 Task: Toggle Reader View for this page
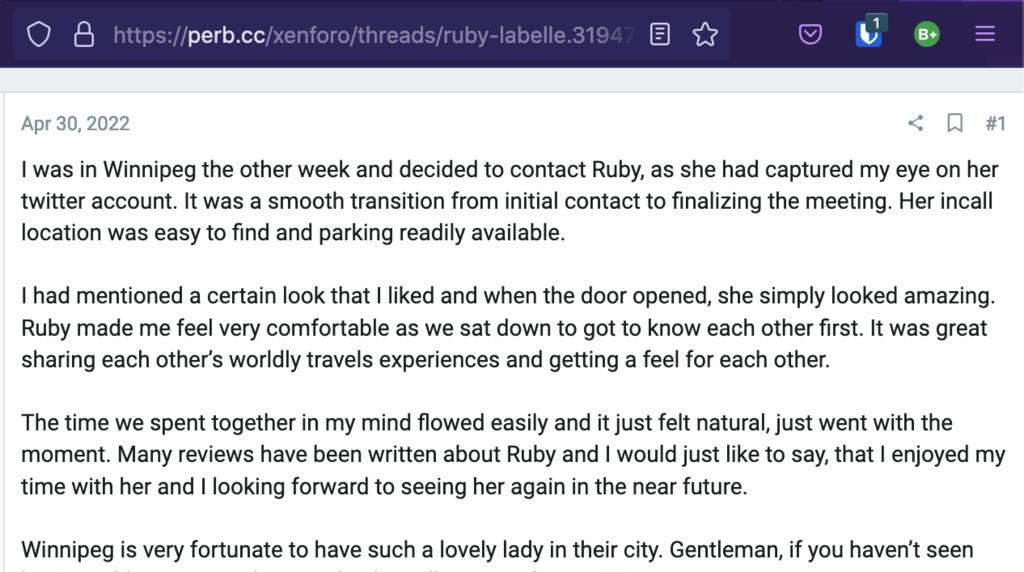coord(660,35)
